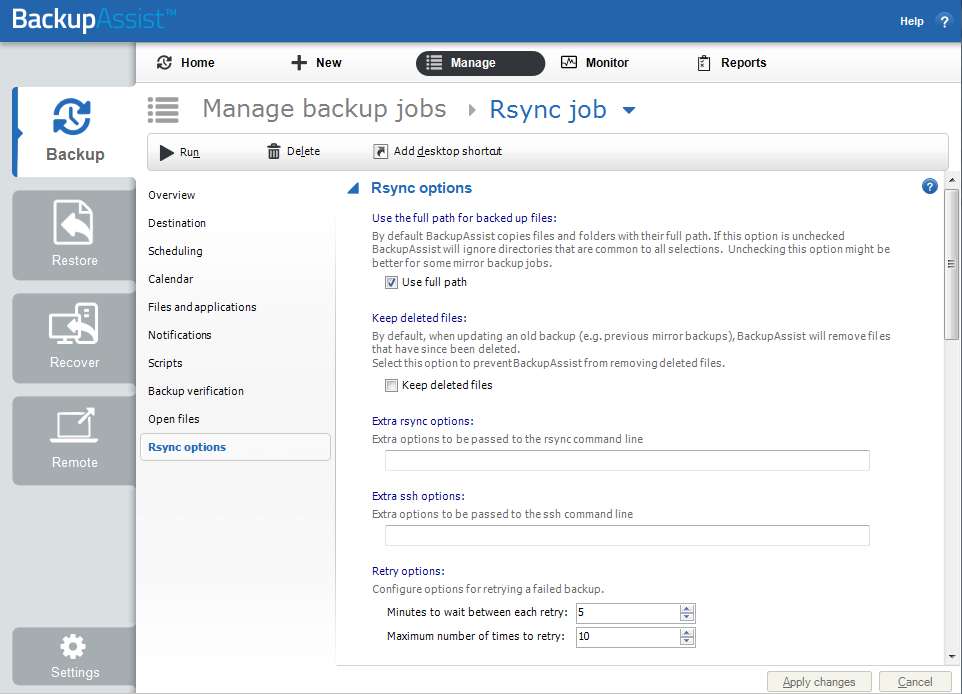Click the Extra ssh options input field
This screenshot has width=962, height=694.
pos(627,535)
